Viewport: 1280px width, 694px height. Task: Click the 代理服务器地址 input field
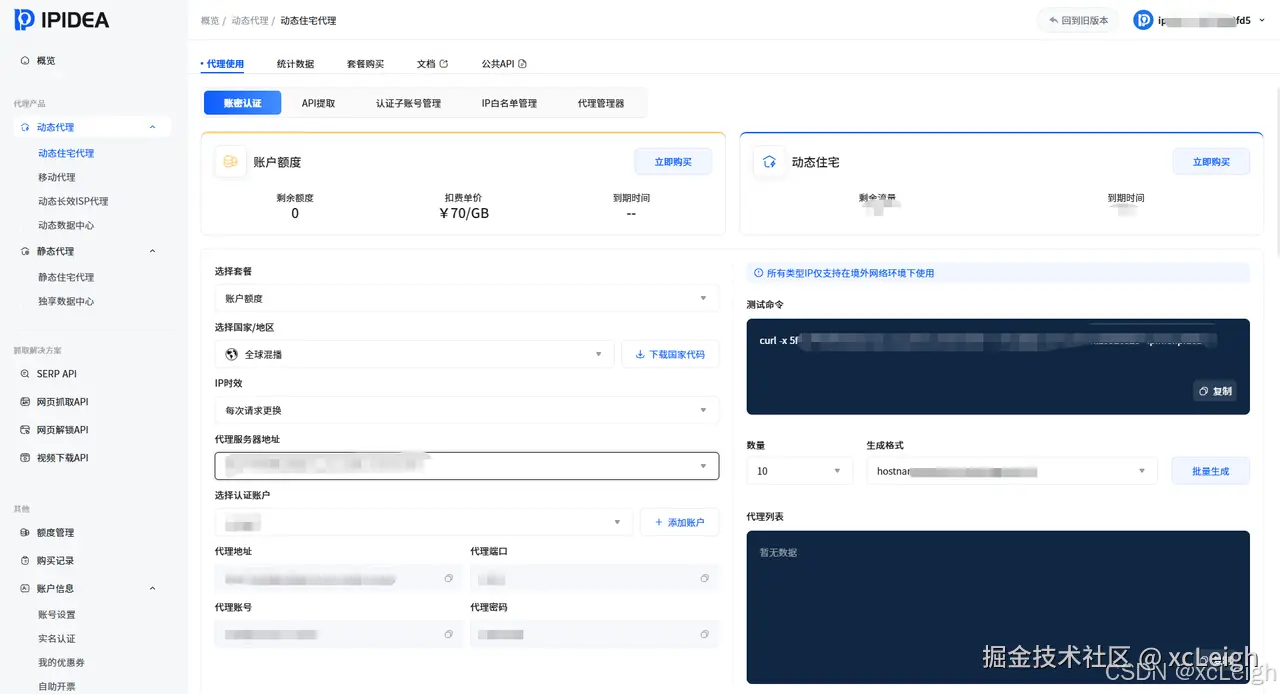466,465
